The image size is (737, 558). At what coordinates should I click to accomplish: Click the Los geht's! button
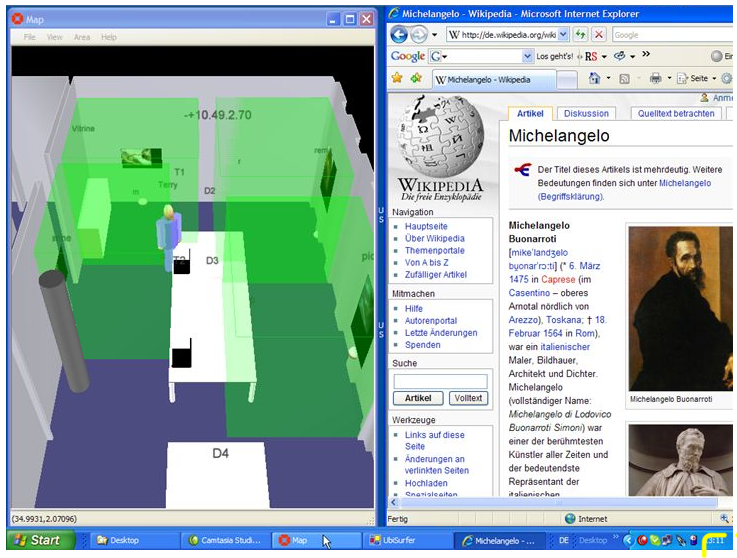click(x=554, y=56)
